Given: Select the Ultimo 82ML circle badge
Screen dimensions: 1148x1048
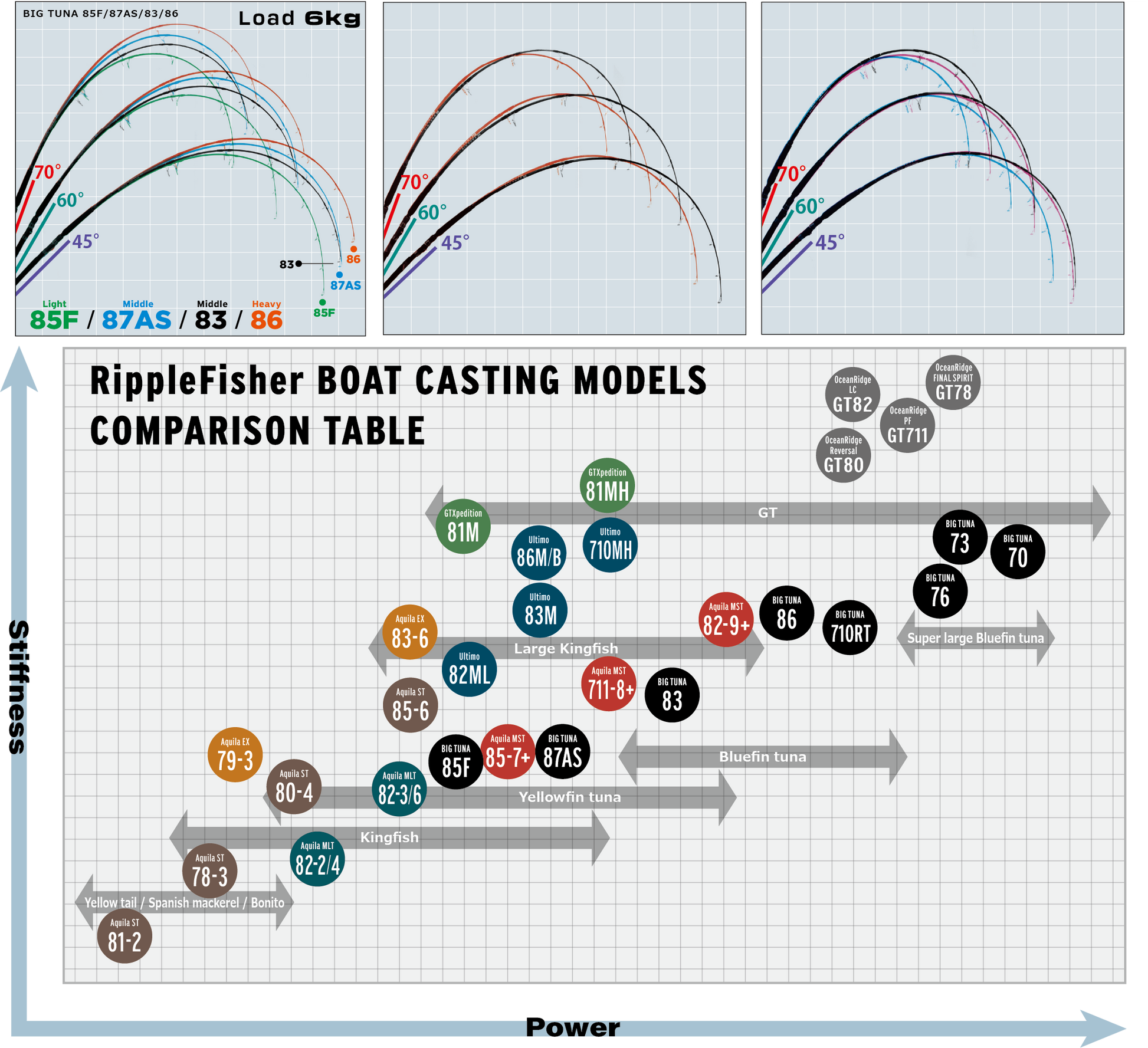Looking at the screenshot, I should (x=469, y=669).
